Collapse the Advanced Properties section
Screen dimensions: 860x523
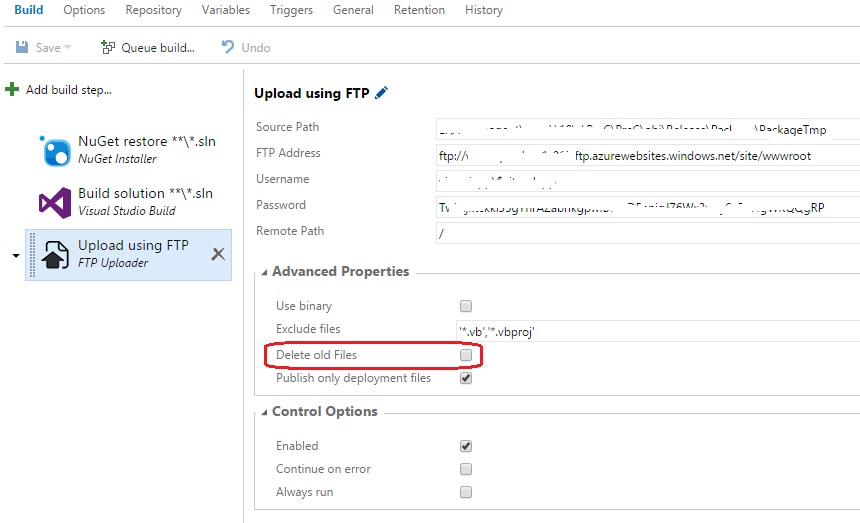point(264,272)
